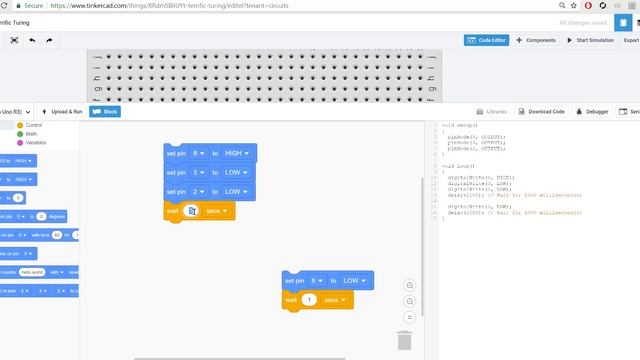Click the degrees value field on the servo palette block
Viewport: 640px width, 360px height.
click(x=41, y=216)
